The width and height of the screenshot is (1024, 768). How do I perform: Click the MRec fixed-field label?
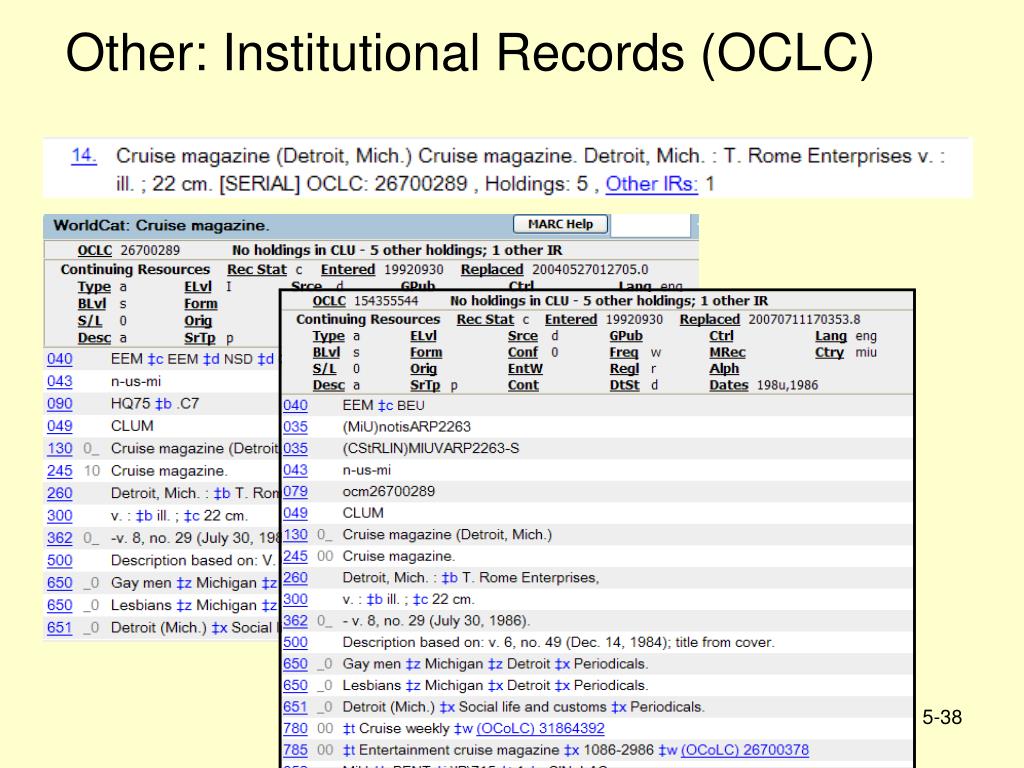click(727, 353)
